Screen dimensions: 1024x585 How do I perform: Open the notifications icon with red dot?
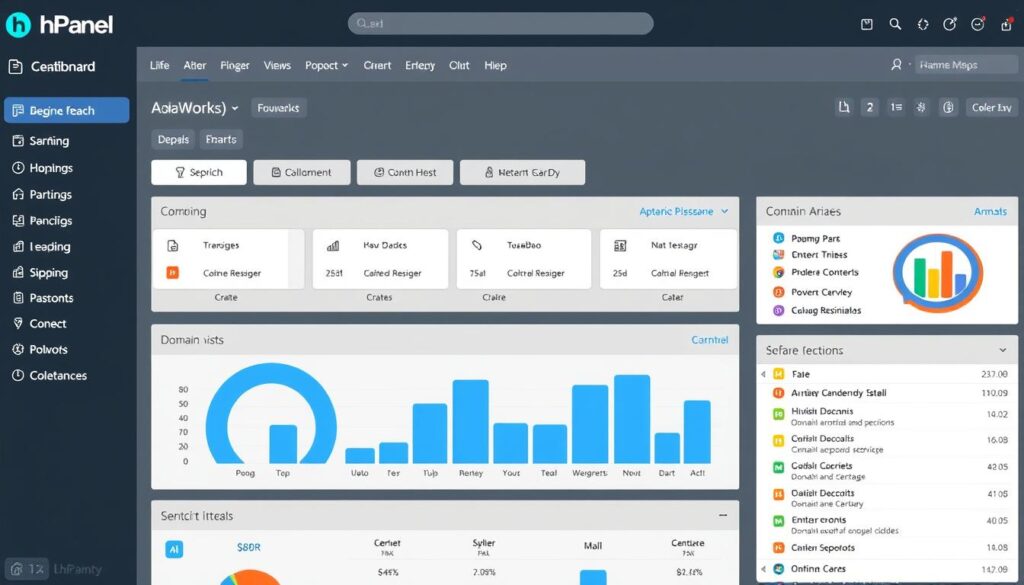pyautogui.click(x=977, y=24)
